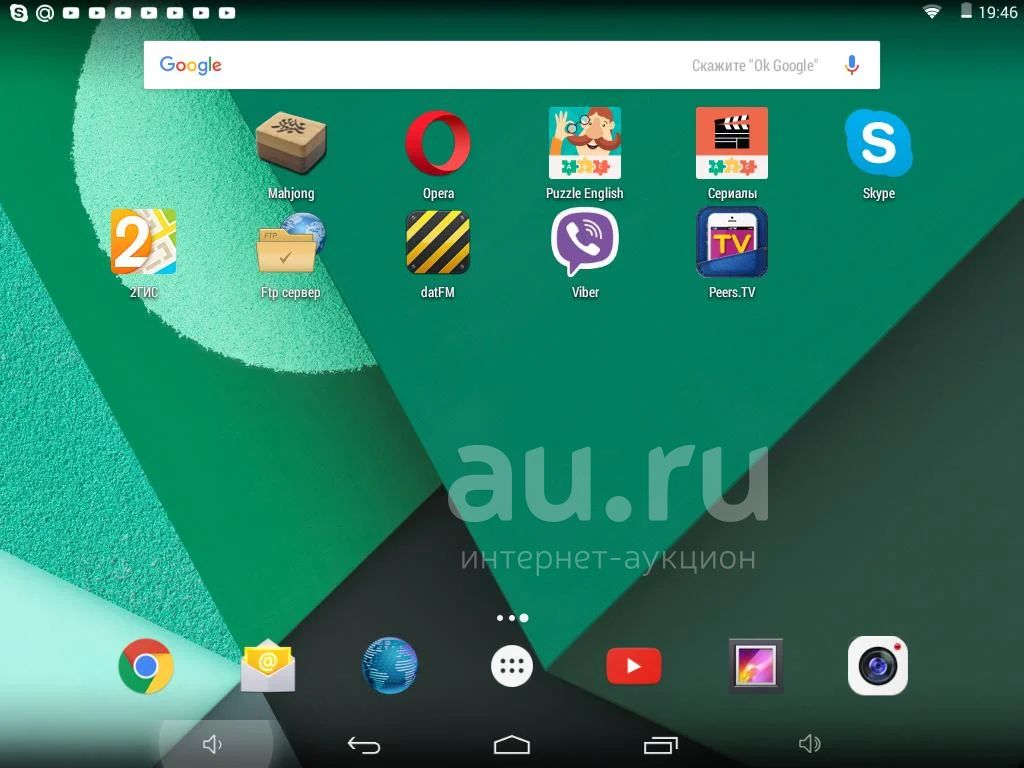Viewport: 1024px width, 768px height.
Task: Tap the battery status icon
Action: click(967, 11)
